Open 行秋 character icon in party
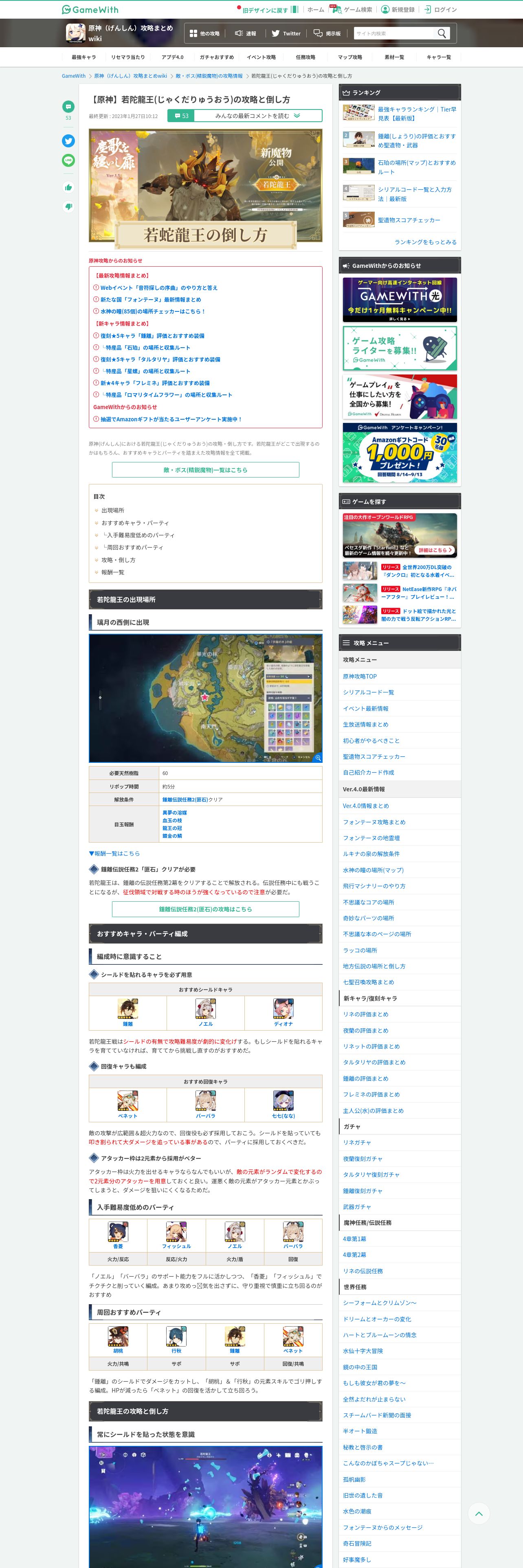Image resolution: width=523 pixels, height=1568 pixels. 176,1336
